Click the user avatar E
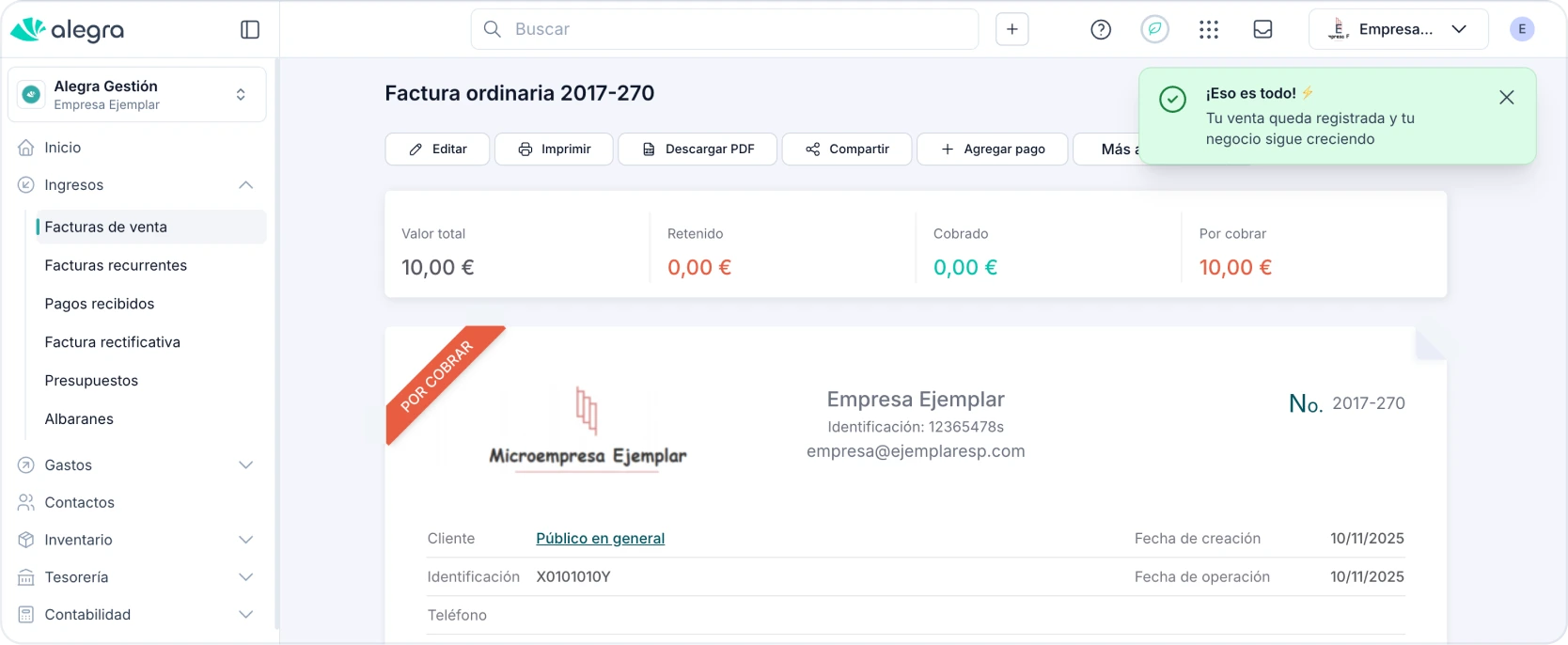 coord(1522,29)
